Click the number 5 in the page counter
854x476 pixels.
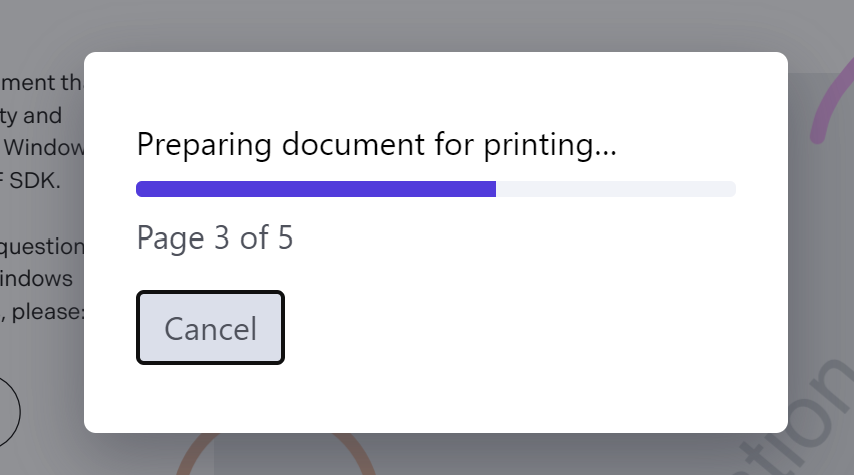point(285,237)
